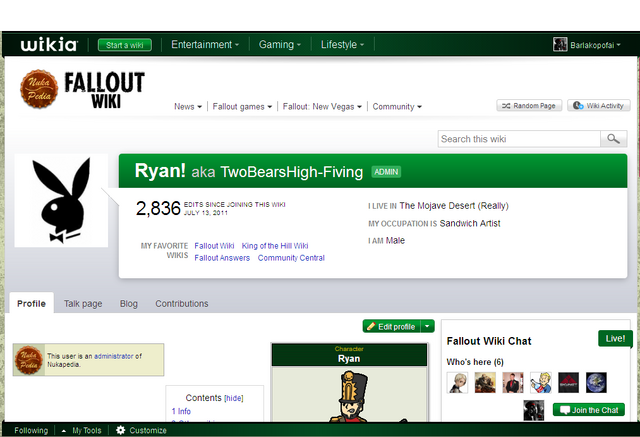Screen dimensions: 640x437
Task: Click the Wiki Activity button
Action: 598,106
